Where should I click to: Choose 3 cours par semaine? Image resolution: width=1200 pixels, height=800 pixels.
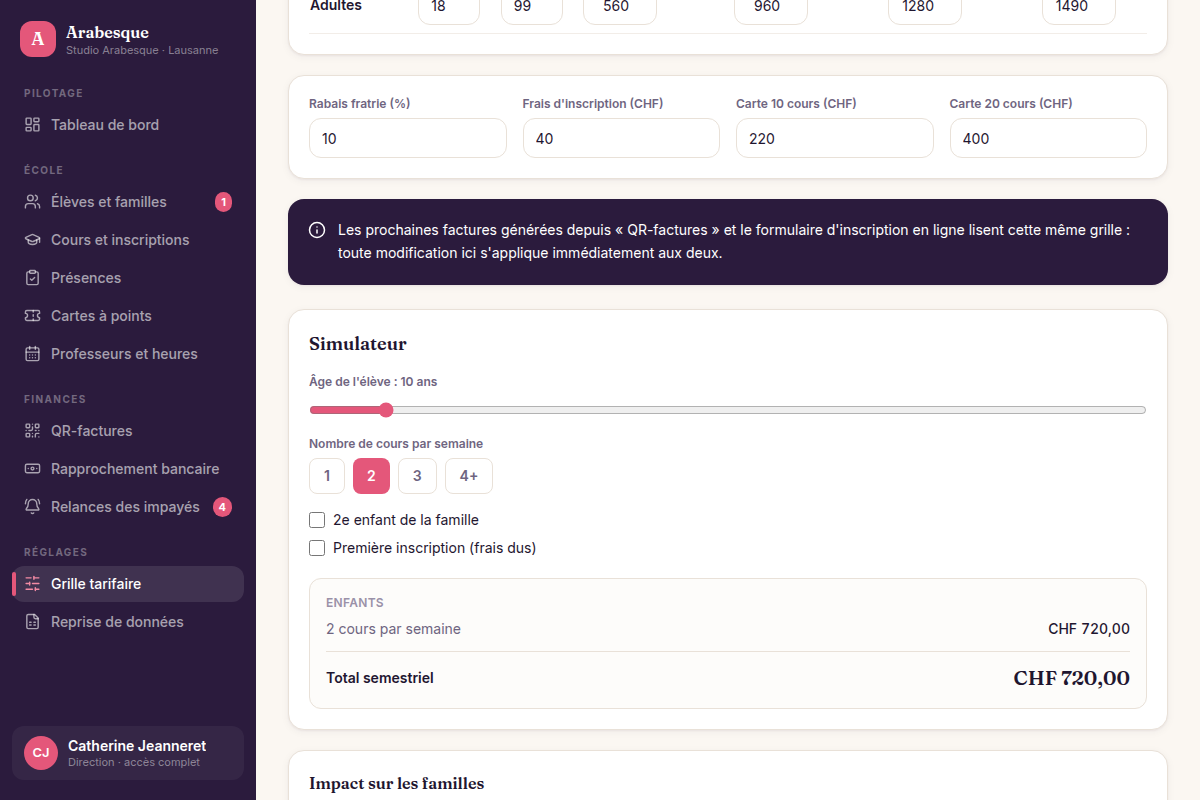pyautogui.click(x=417, y=476)
